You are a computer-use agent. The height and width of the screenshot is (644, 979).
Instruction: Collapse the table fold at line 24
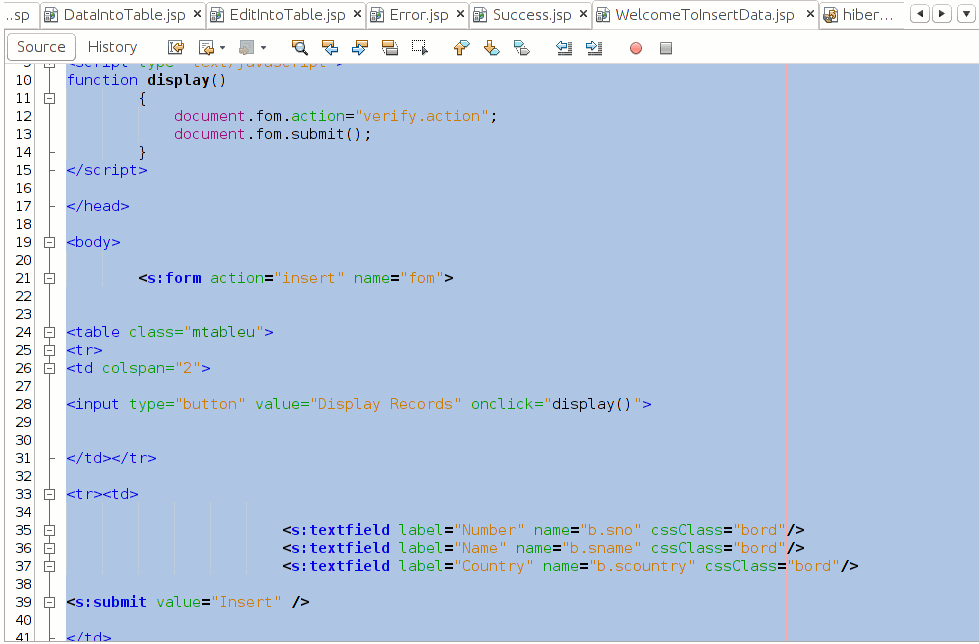point(49,332)
